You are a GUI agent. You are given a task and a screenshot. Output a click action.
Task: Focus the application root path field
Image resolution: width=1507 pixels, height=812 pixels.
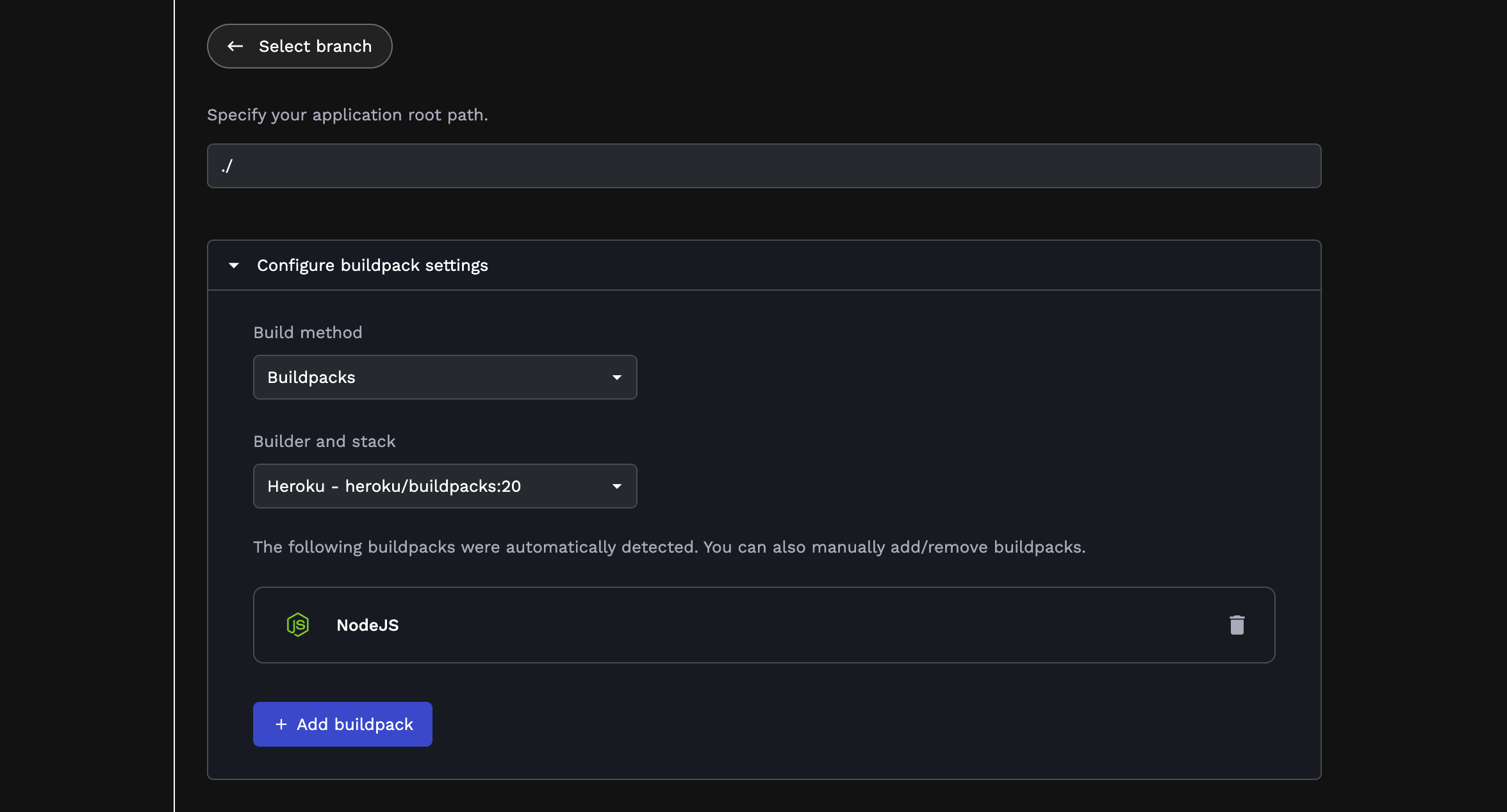click(x=764, y=166)
